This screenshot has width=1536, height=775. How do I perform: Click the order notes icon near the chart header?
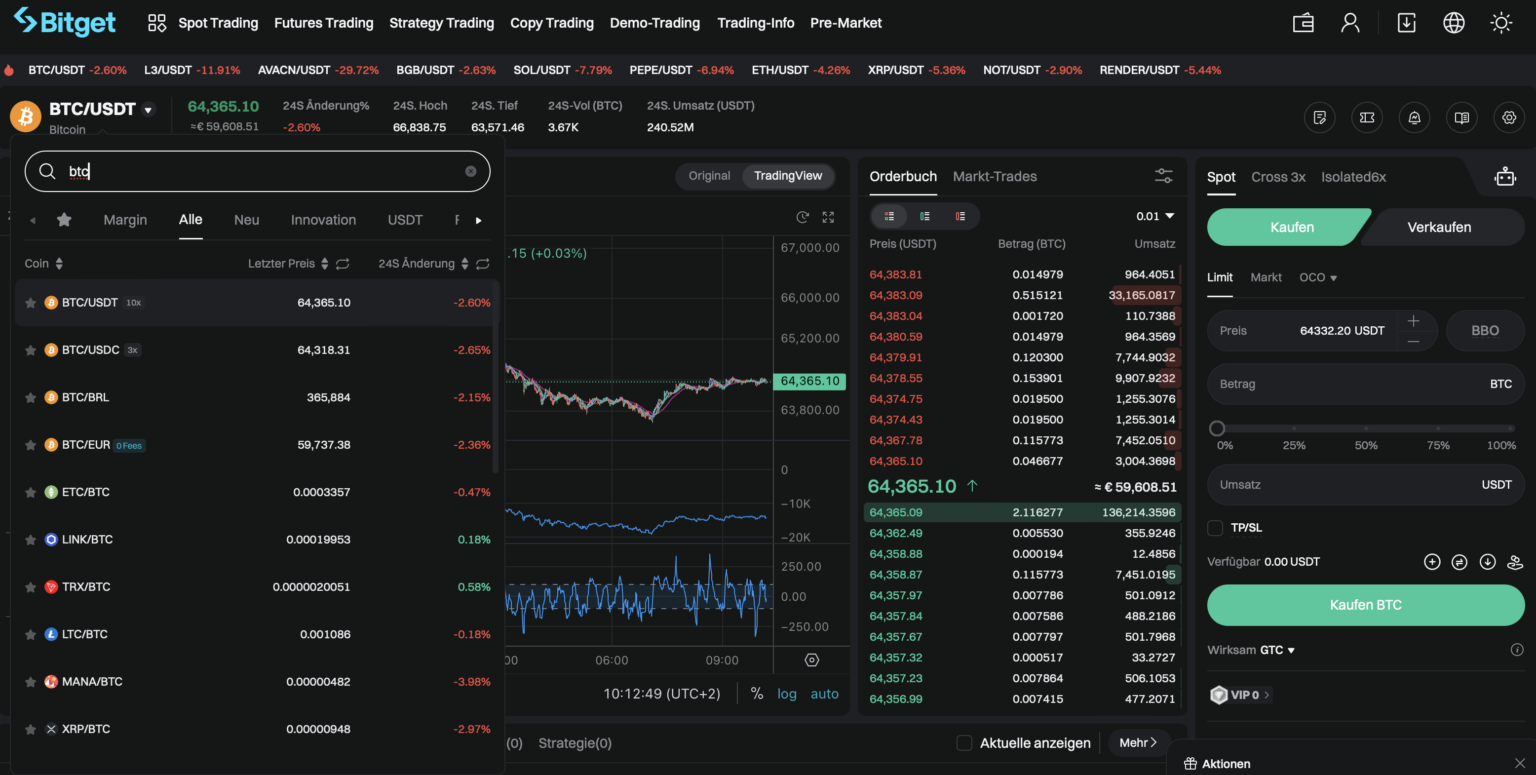pos(1319,117)
